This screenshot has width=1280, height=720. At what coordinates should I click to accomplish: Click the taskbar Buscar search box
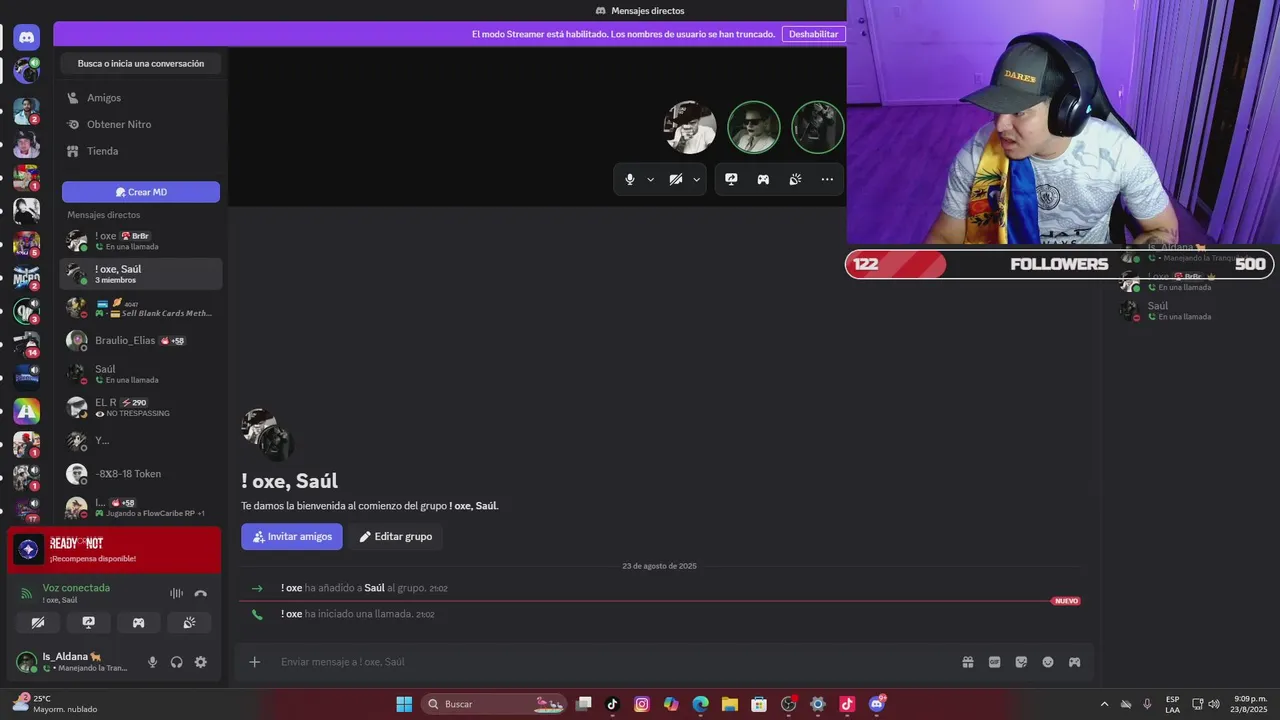tap(496, 704)
